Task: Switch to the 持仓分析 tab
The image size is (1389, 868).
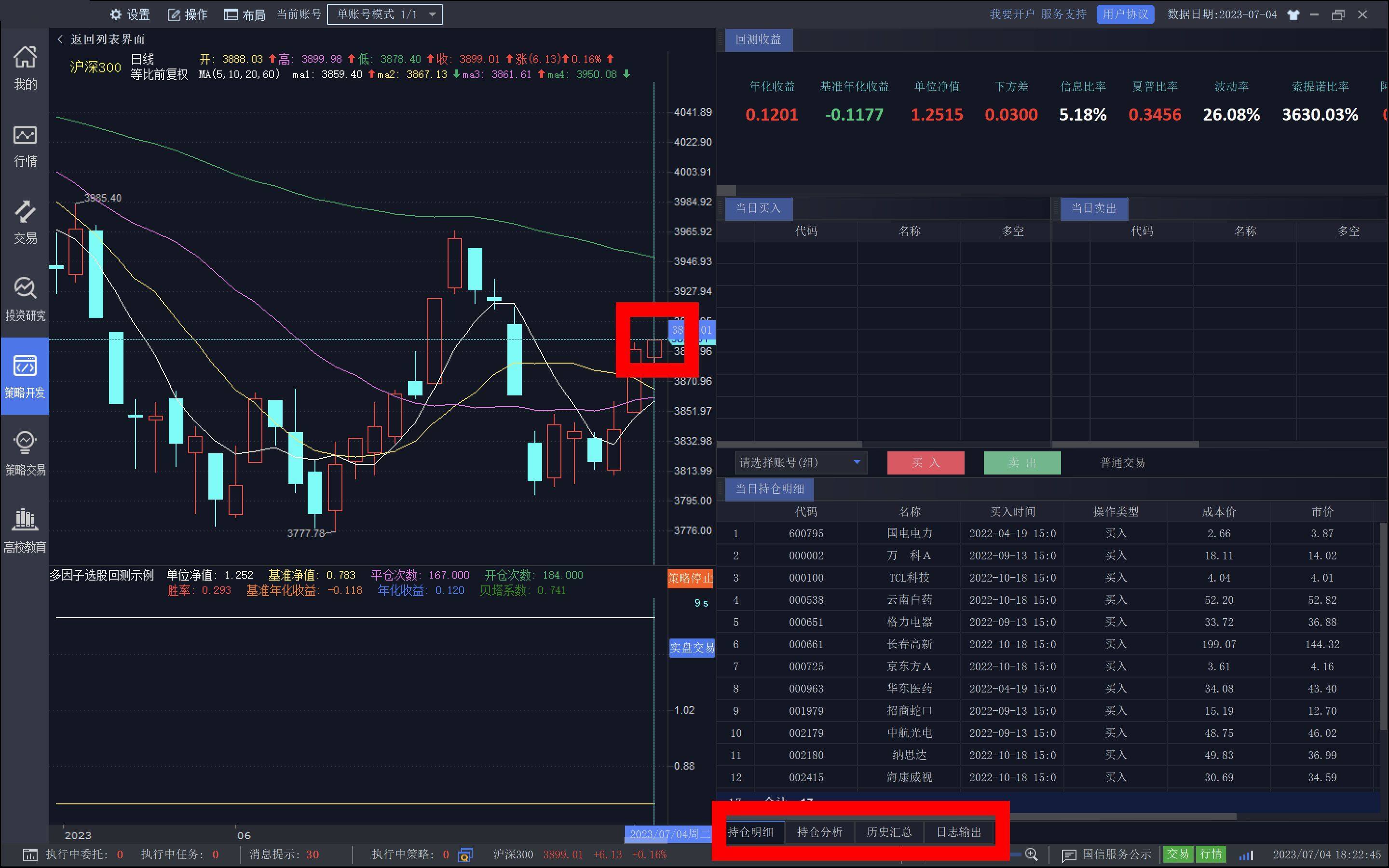Action: click(819, 832)
